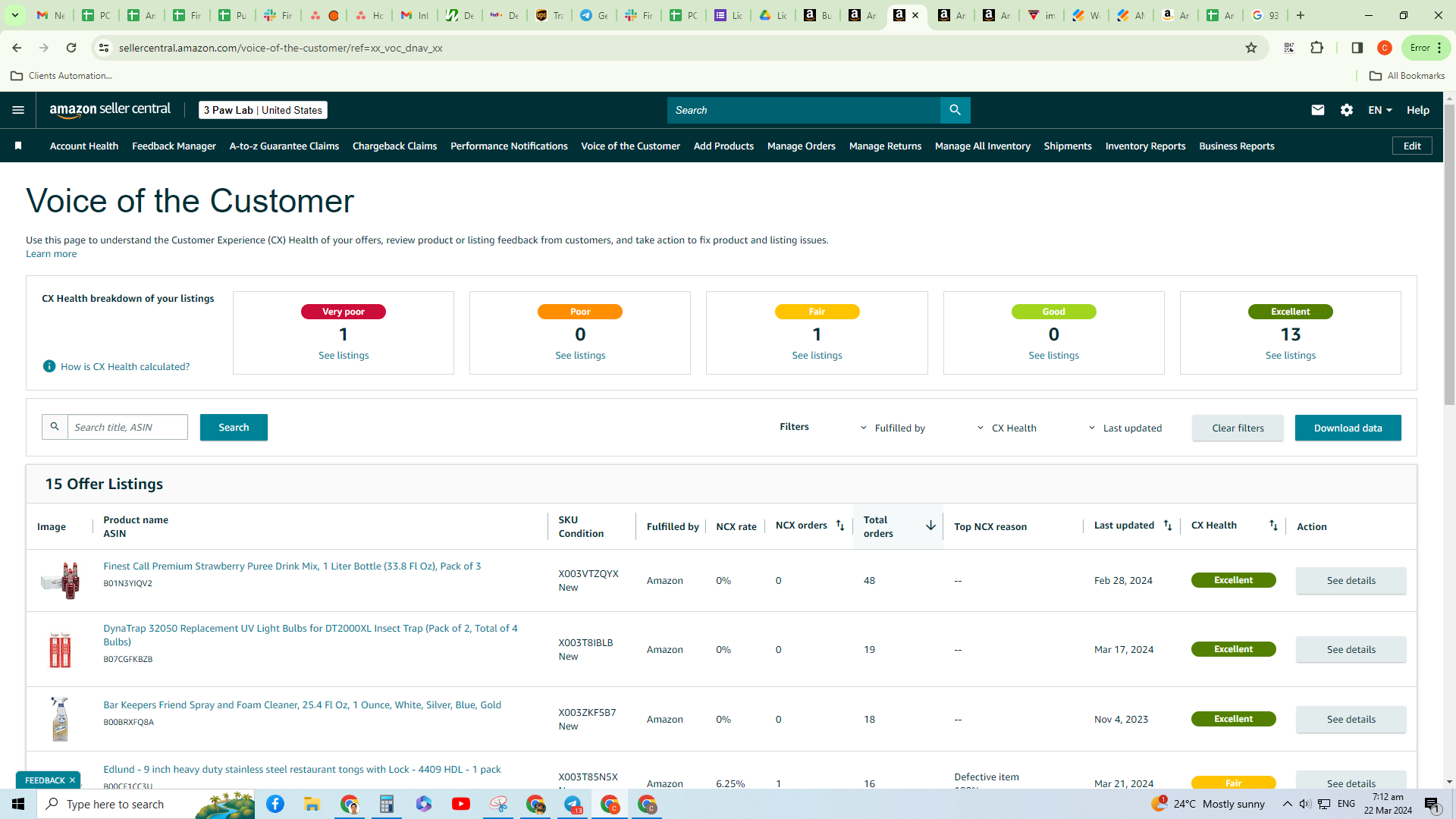The image size is (1456, 819).
Task: Open the browser extensions puzzle icon
Action: [x=1317, y=48]
